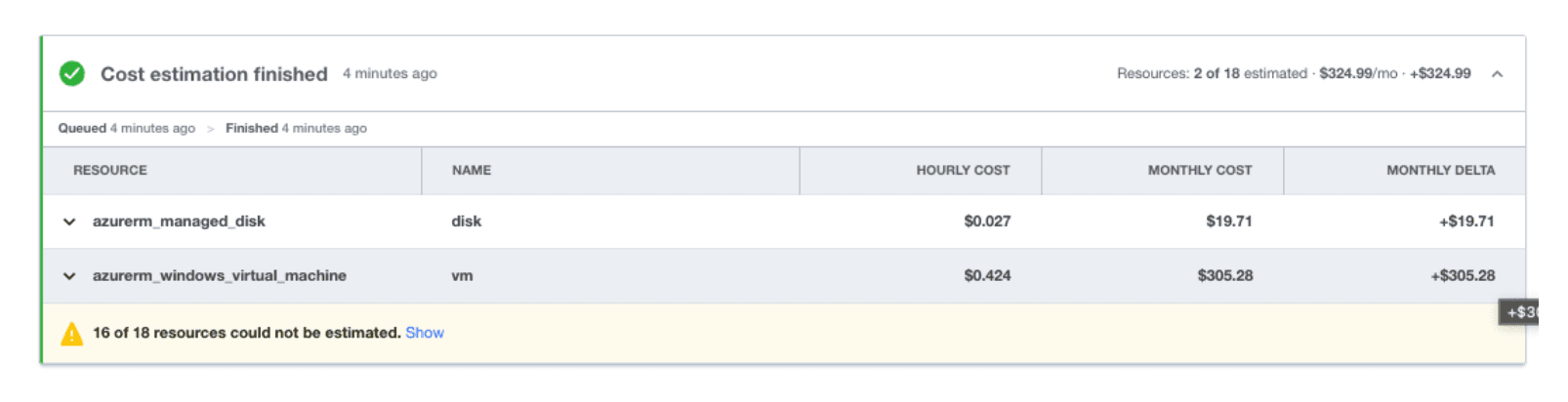1568x402 pixels.
Task: Collapse the cost estimation panel chevron
Action: (x=1497, y=74)
